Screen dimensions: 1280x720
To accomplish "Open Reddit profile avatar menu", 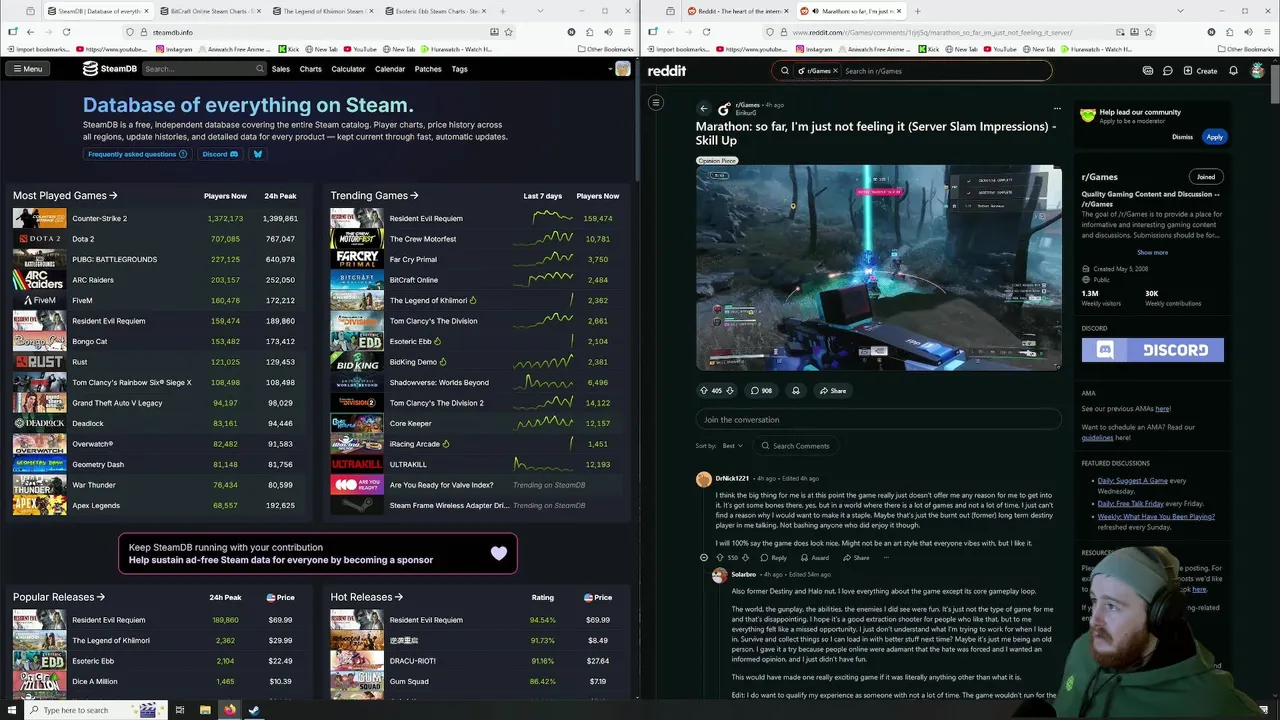I will pos(1257,71).
